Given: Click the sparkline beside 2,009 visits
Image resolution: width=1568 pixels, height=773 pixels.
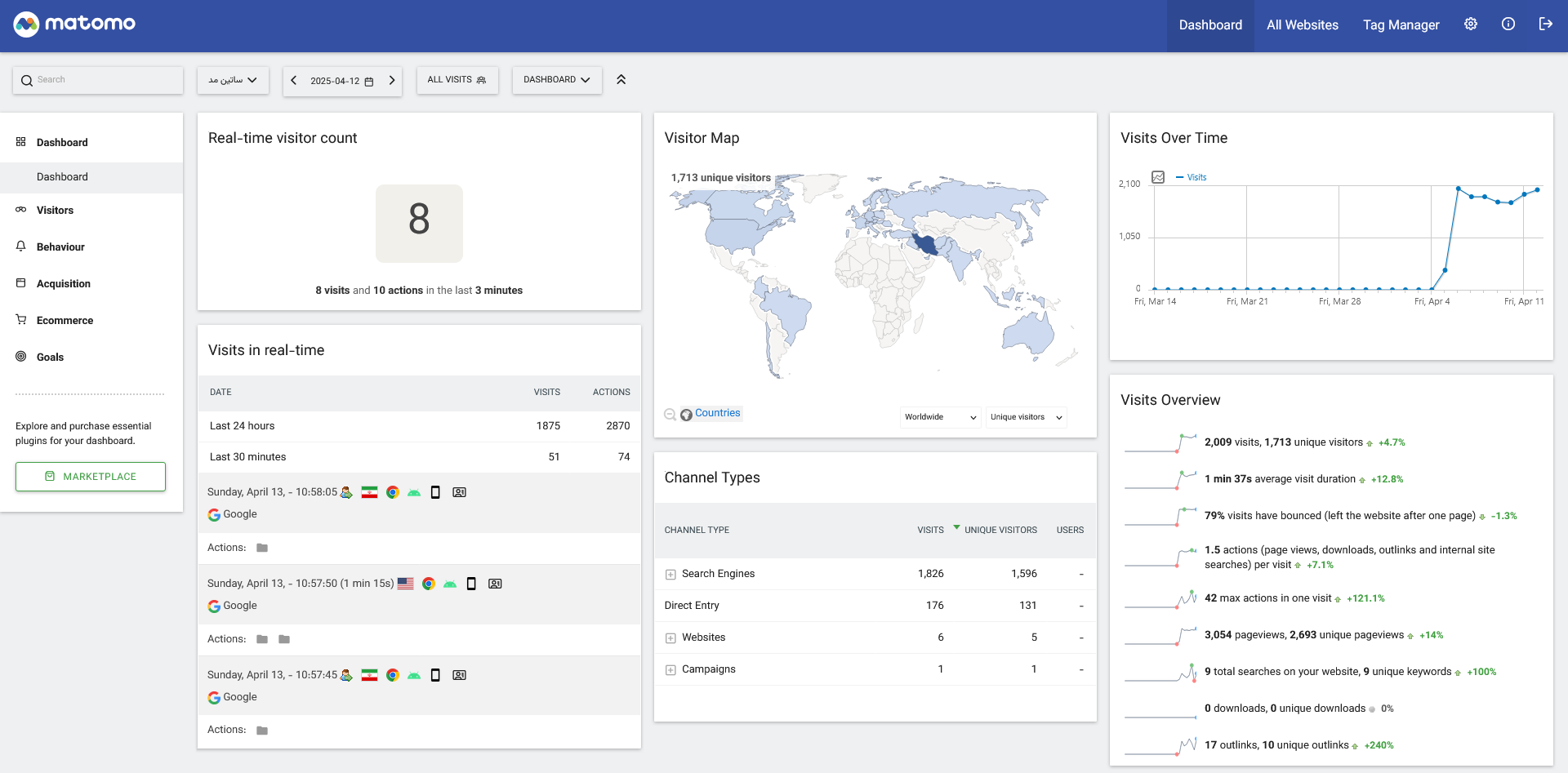Looking at the screenshot, I should pyautogui.click(x=1160, y=443).
